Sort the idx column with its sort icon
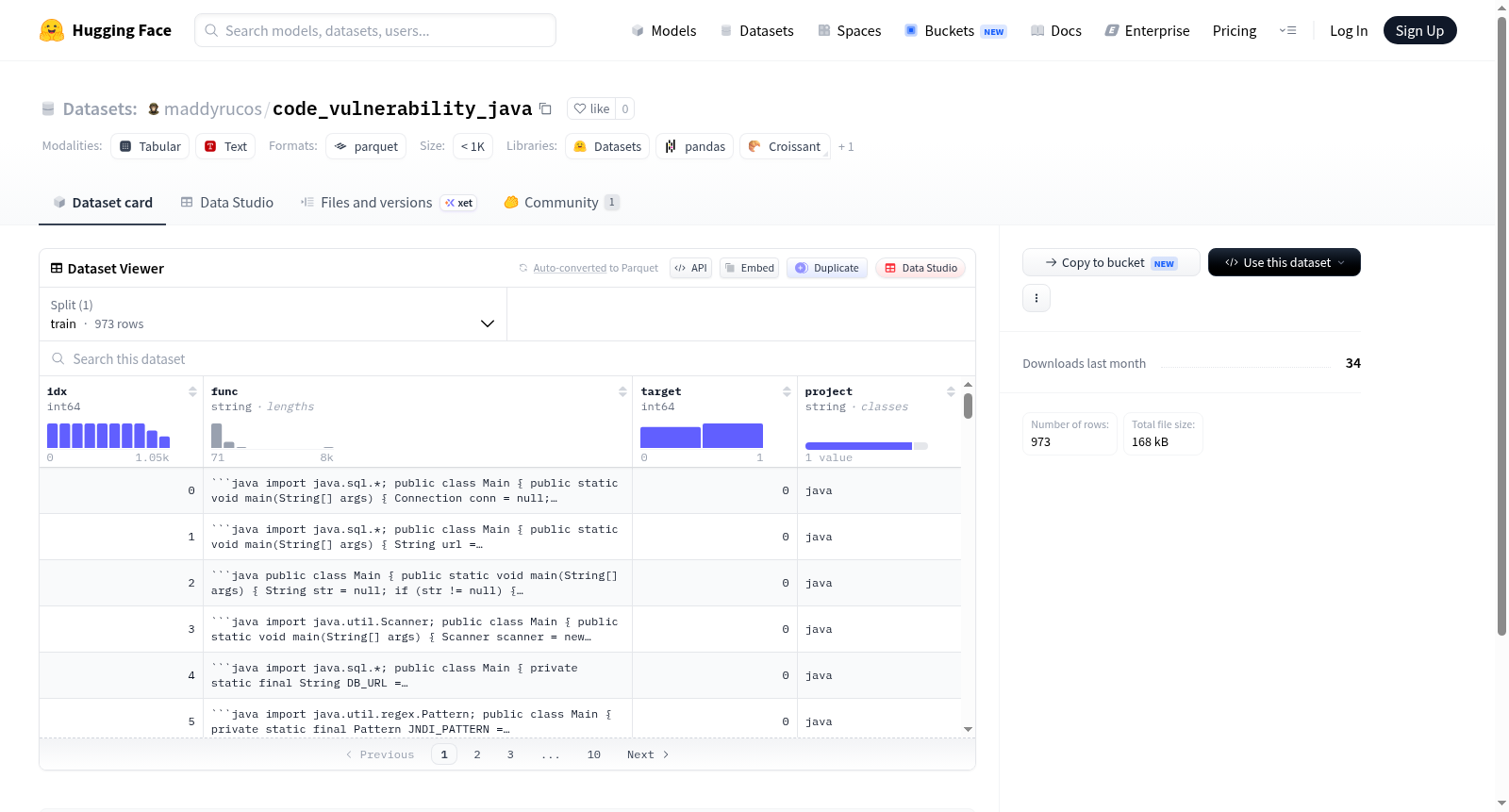The image size is (1509, 812). [192, 391]
